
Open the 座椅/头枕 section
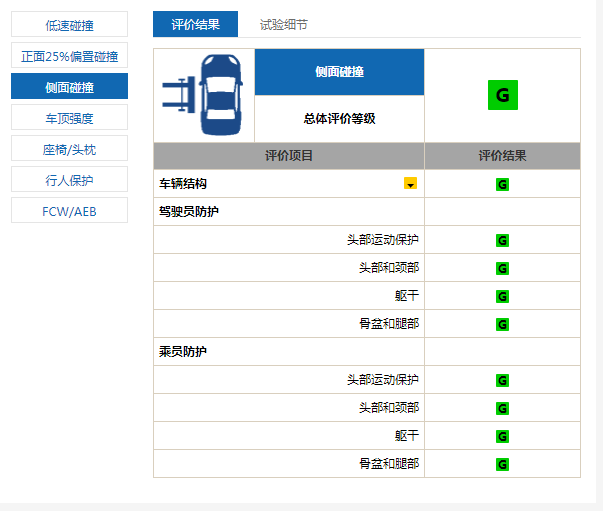[69, 148]
